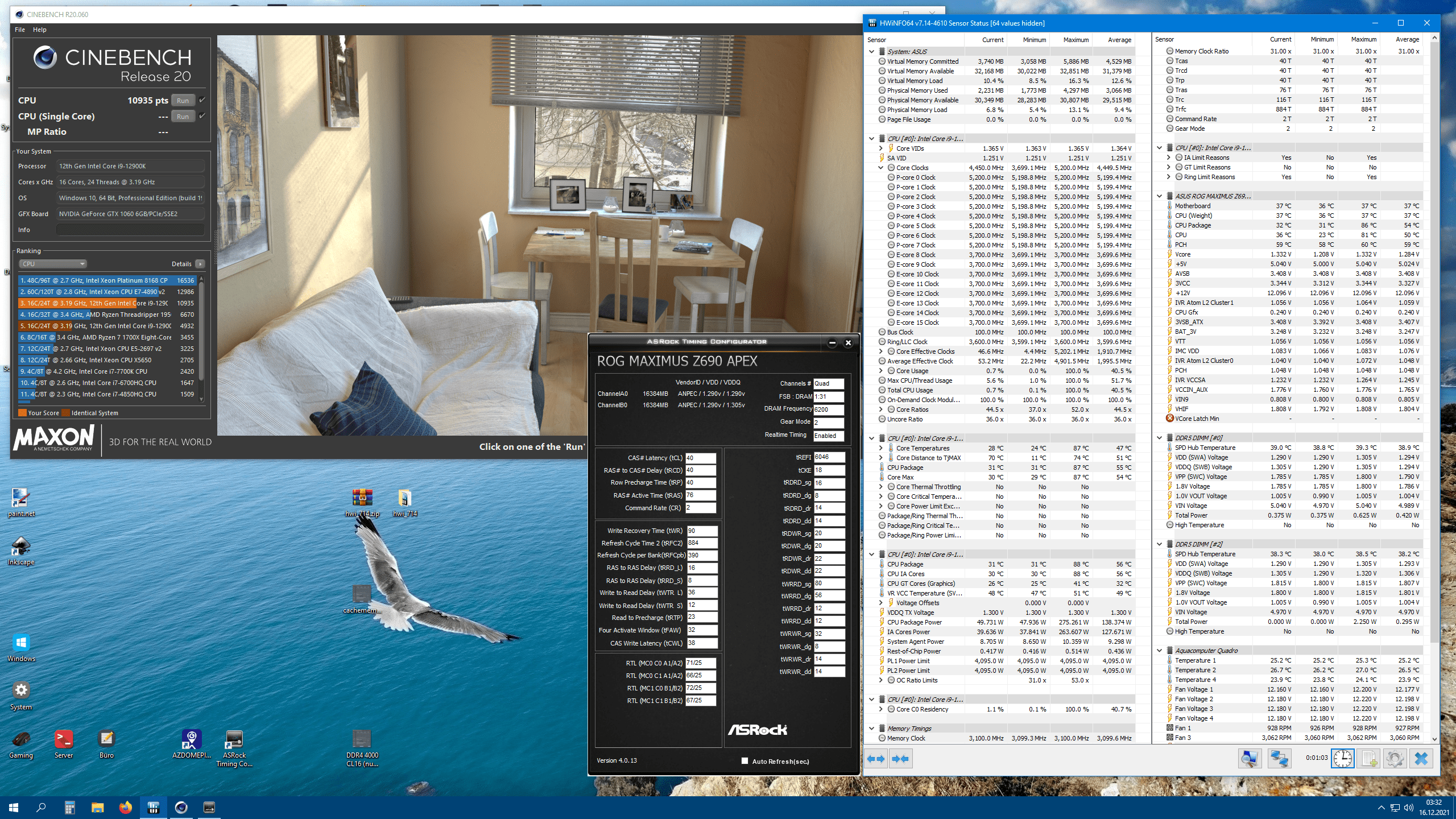Open HWiNFO remote network monitors icon

point(1280,759)
